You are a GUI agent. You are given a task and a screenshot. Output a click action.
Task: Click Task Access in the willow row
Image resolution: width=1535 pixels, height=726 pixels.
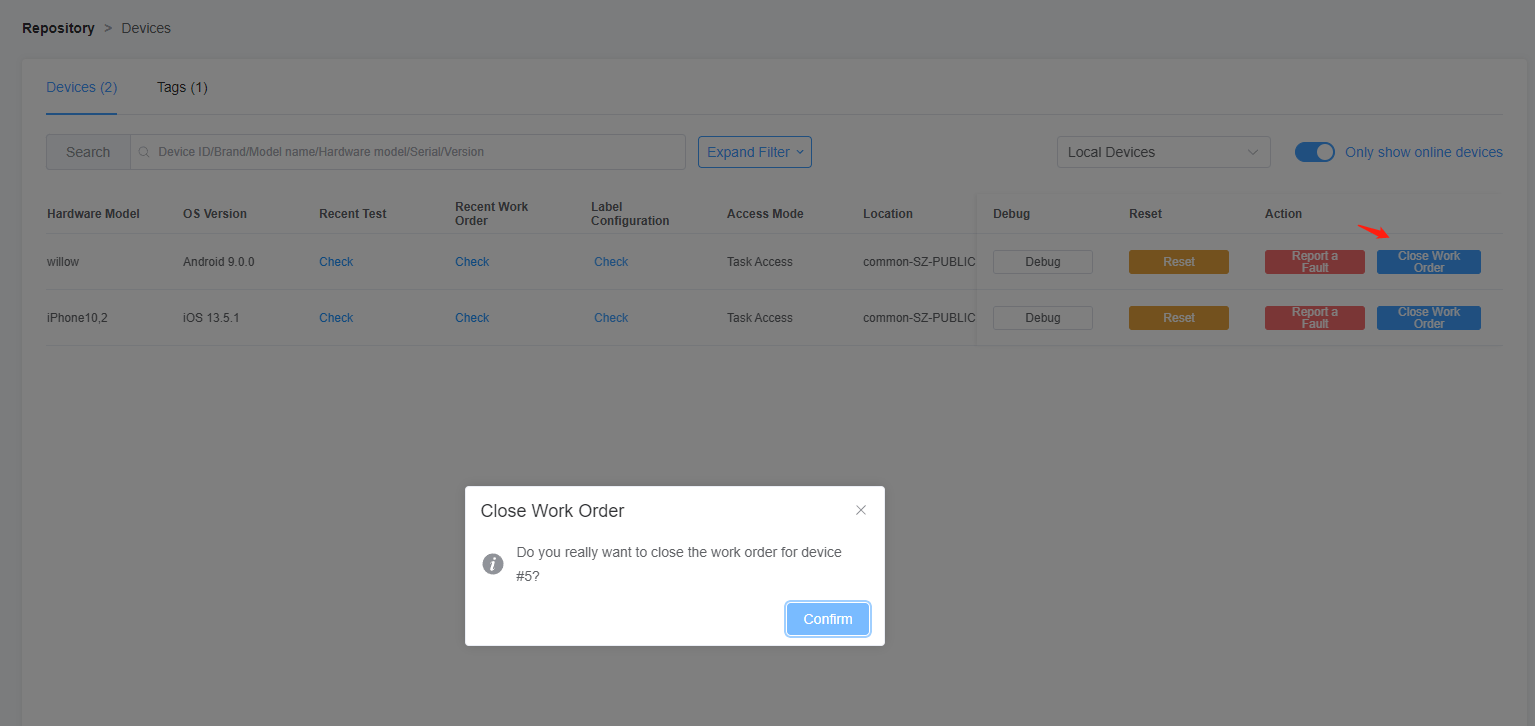760,262
